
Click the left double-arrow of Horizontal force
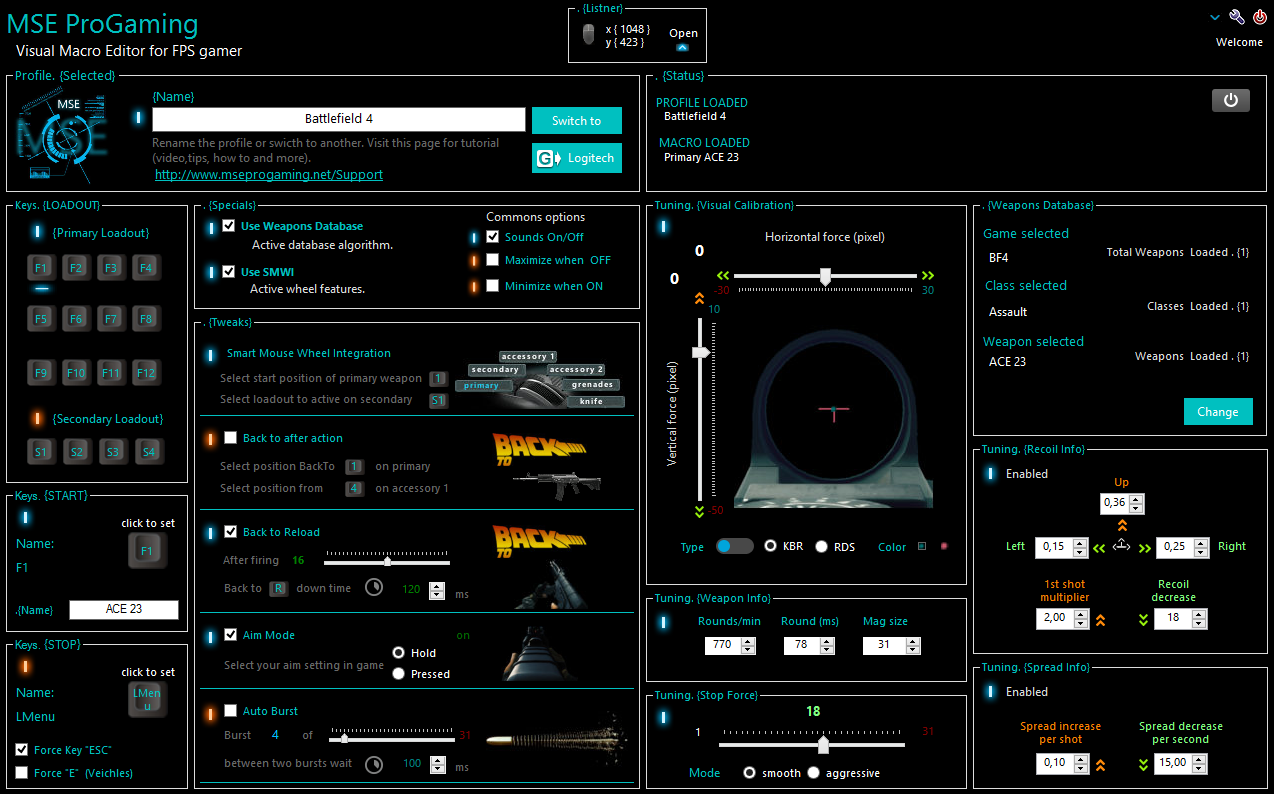coord(725,275)
